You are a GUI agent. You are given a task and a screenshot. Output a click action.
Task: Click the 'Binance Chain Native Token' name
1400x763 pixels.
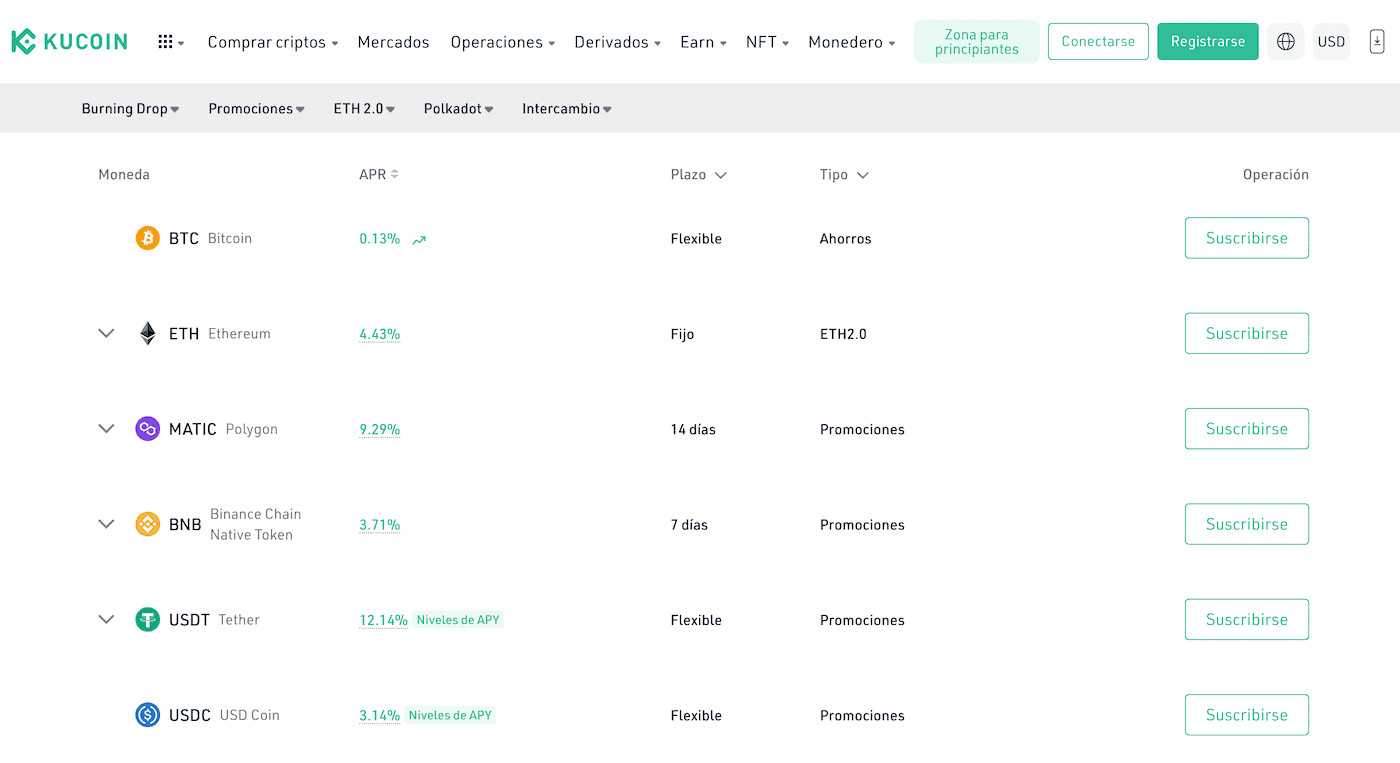[x=255, y=524]
